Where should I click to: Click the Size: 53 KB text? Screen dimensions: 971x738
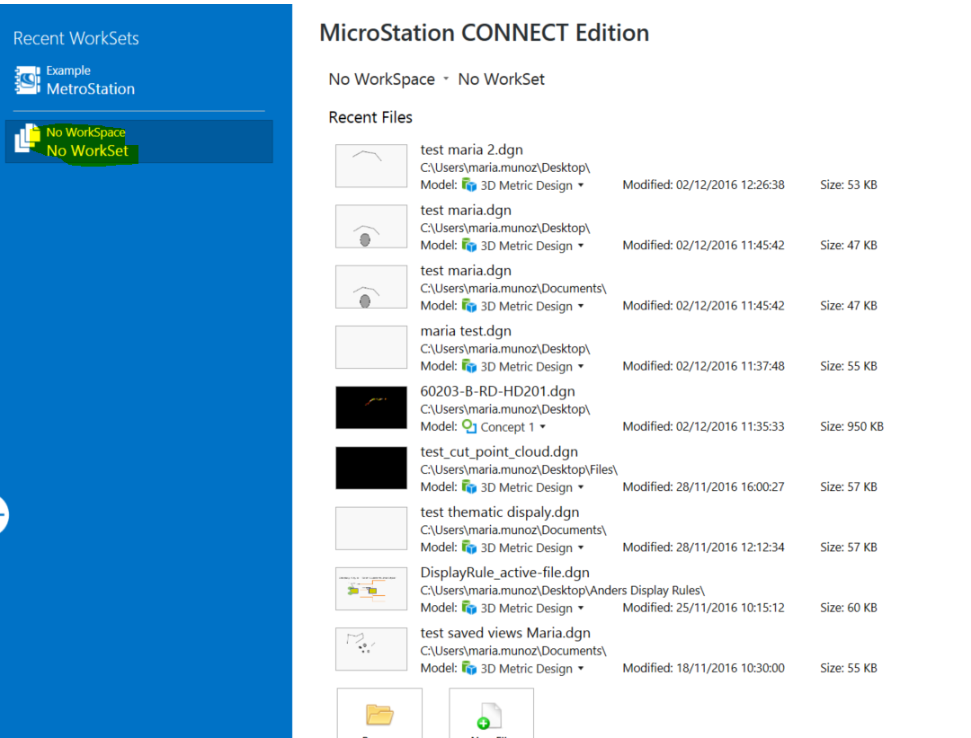848,185
